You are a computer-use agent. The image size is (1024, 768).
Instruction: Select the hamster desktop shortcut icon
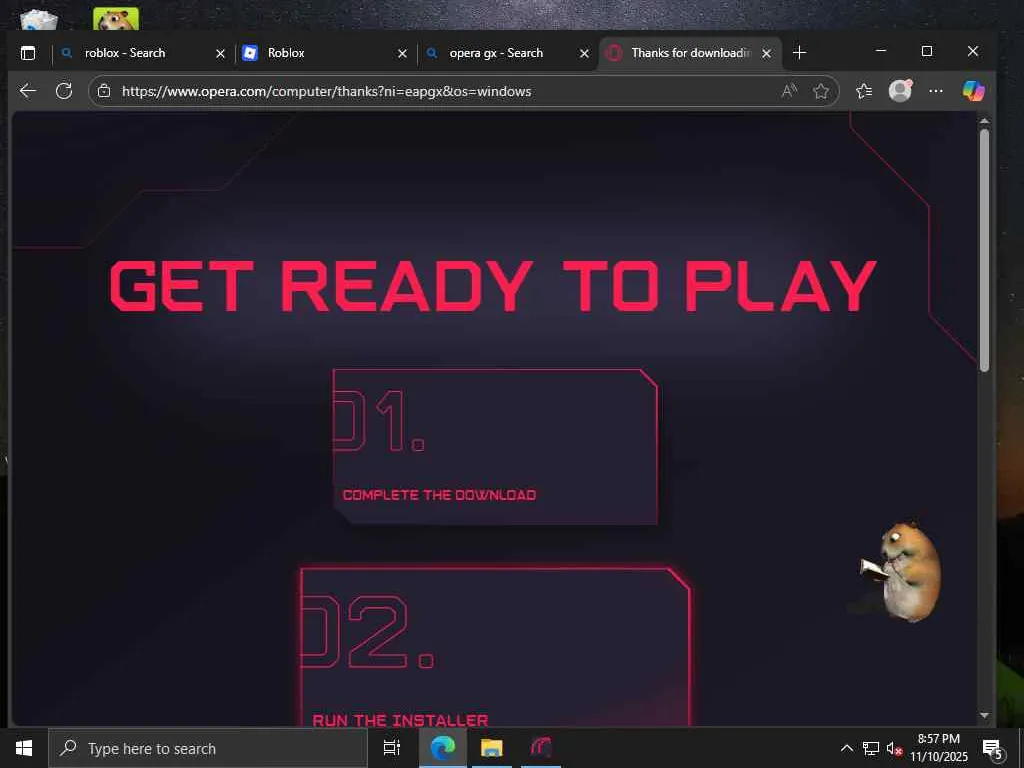click(116, 19)
